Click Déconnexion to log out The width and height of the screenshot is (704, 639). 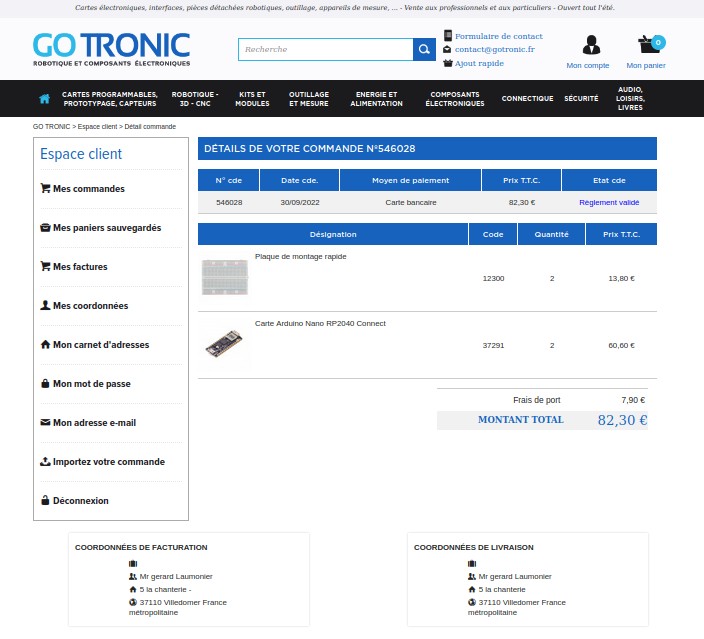80,501
